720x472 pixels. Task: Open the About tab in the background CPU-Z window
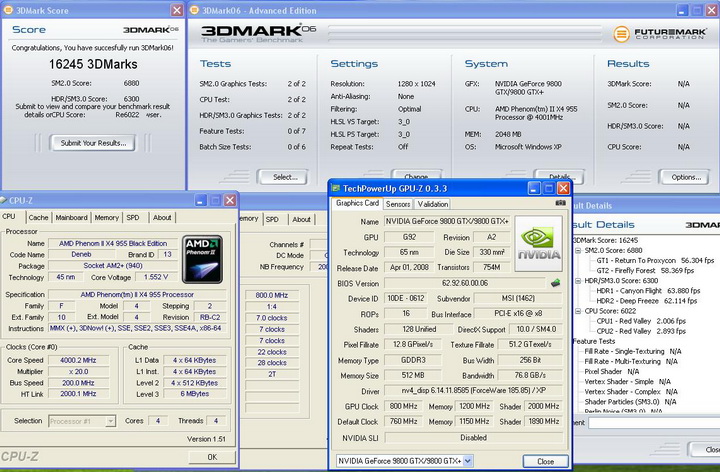301,219
